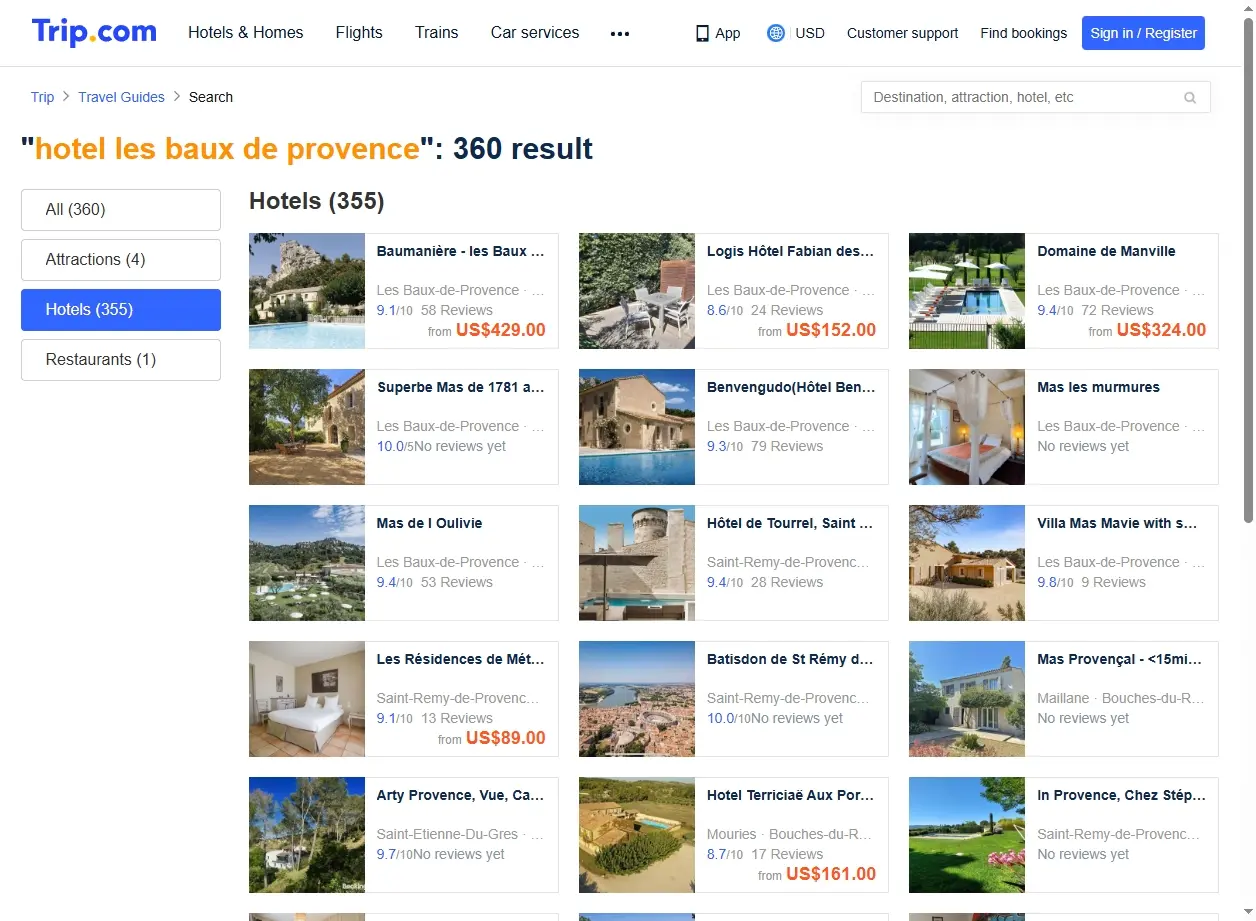Screen dimensions: 1256x921
Task: Click the Mas les murmures title
Action: 1098,387
